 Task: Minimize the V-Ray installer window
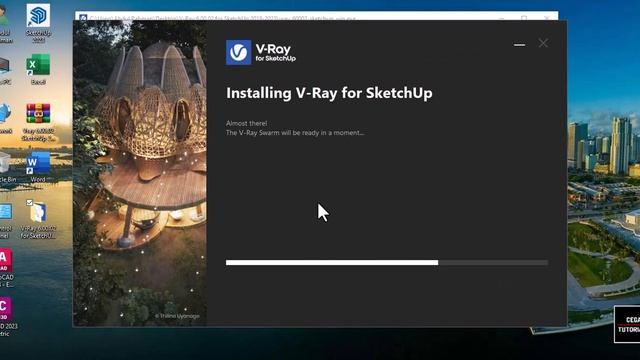point(519,44)
